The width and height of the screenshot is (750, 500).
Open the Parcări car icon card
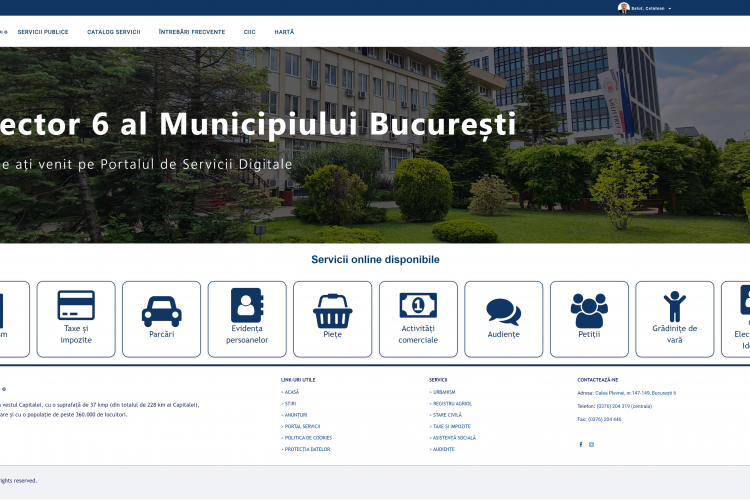click(161, 319)
